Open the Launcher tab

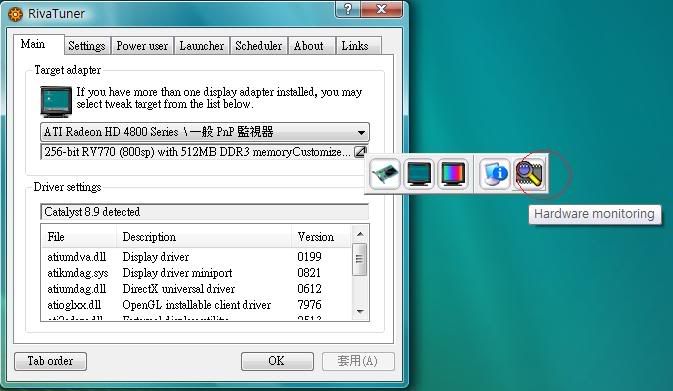pyautogui.click(x=202, y=46)
